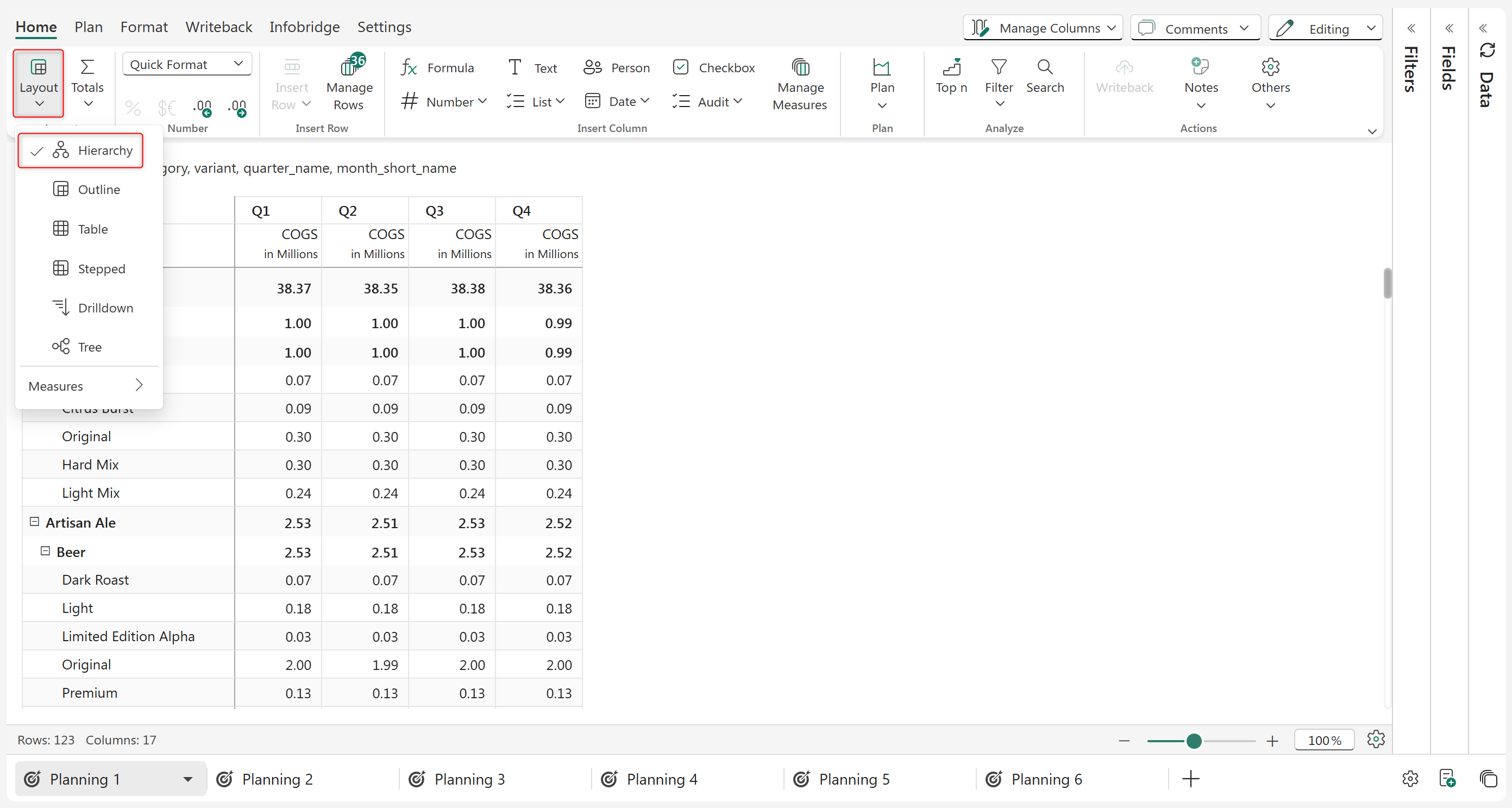1512x808 pixels.
Task: Open the Quick Format dropdown
Action: (x=187, y=64)
